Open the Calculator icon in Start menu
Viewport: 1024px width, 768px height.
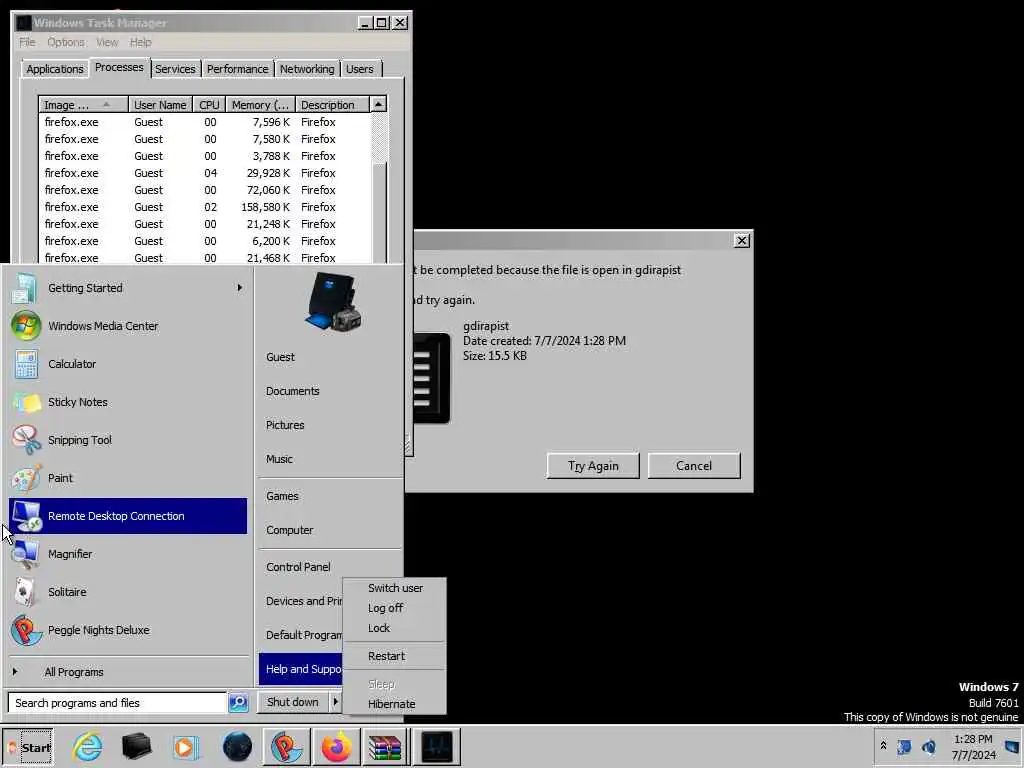coord(26,364)
